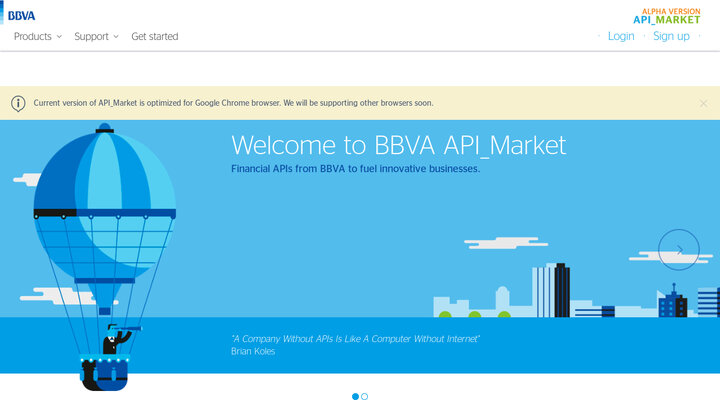Click the API_MARKET alpha version logo
Screen dimensions: 720x400
click(667, 16)
